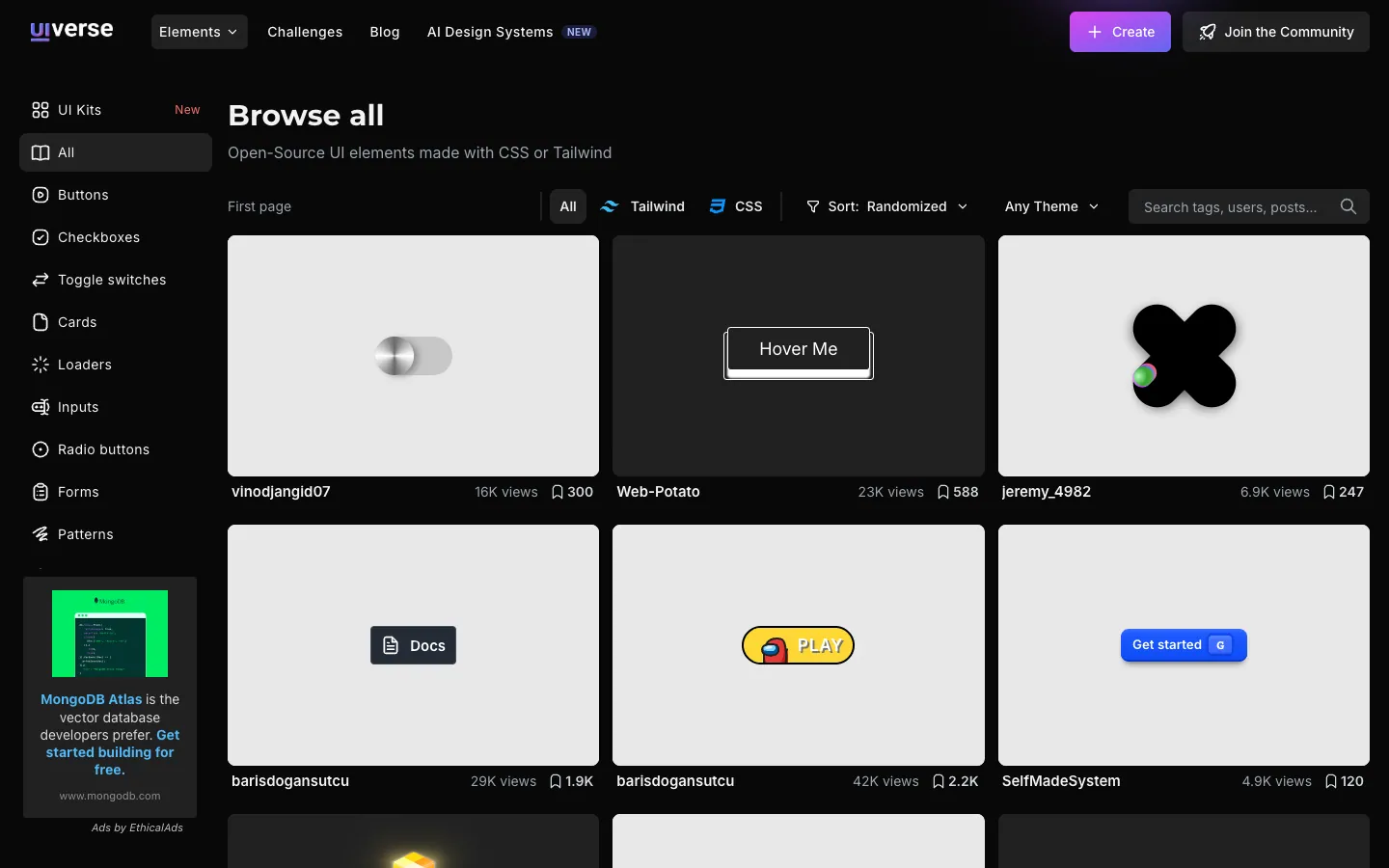Select Radio buttons category

pyautogui.click(x=116, y=449)
